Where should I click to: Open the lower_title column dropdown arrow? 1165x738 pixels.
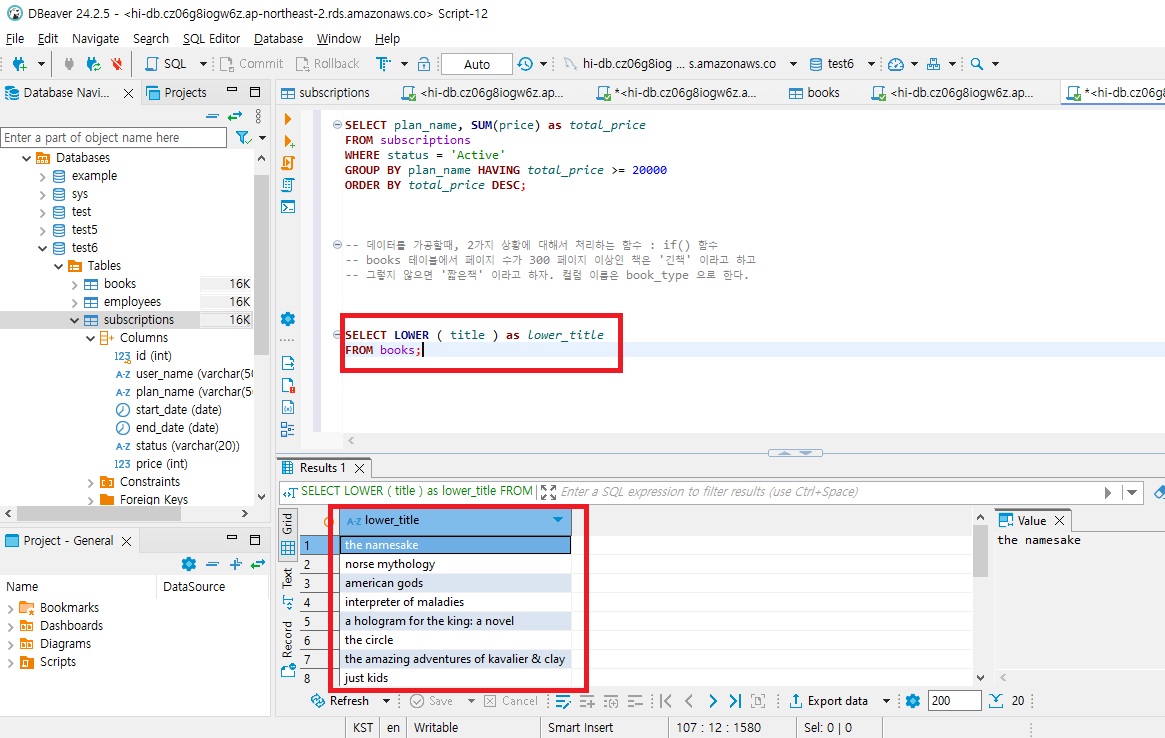click(x=558, y=520)
